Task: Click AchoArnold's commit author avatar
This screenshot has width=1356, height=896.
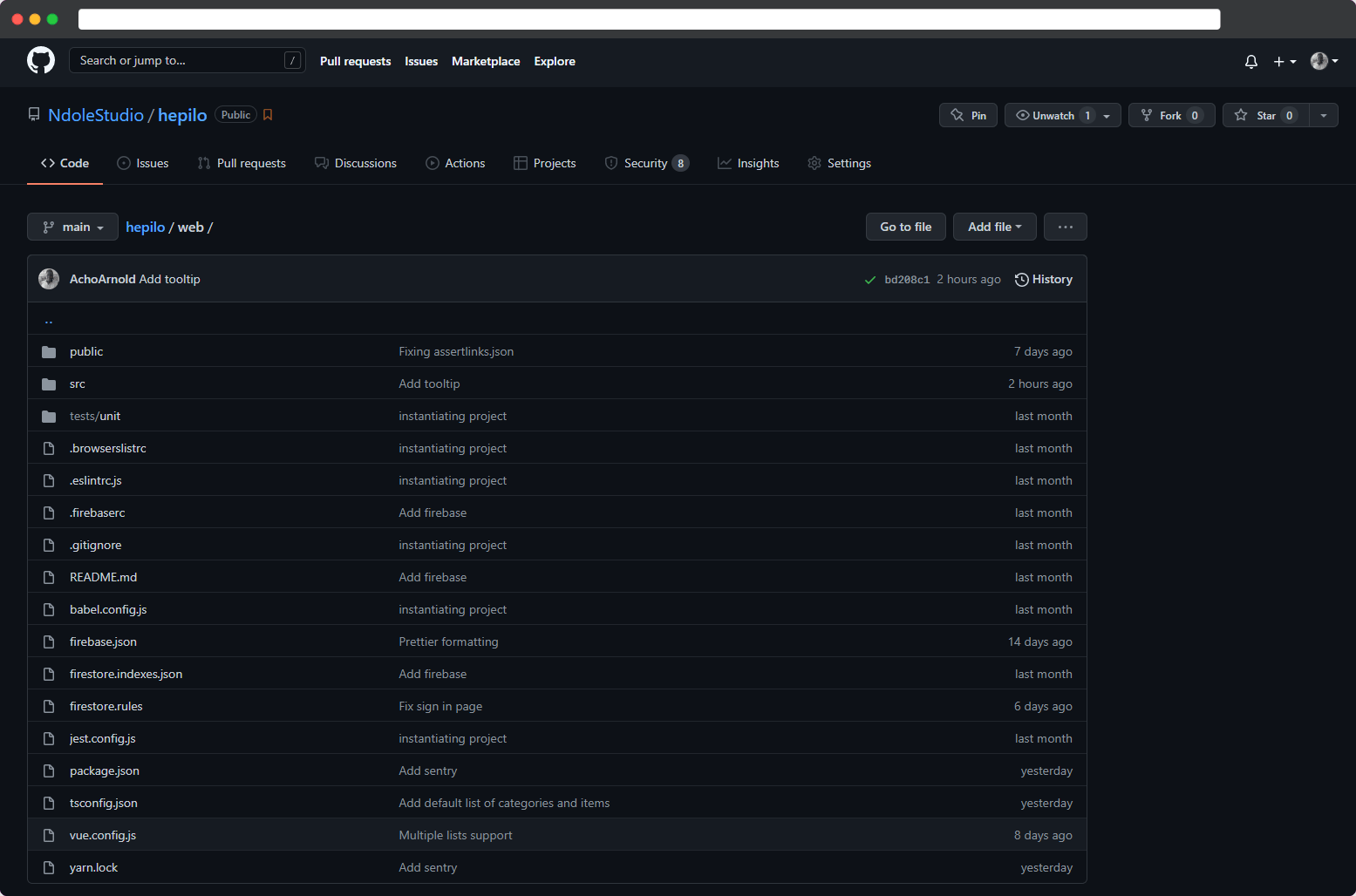Action: tap(49, 279)
